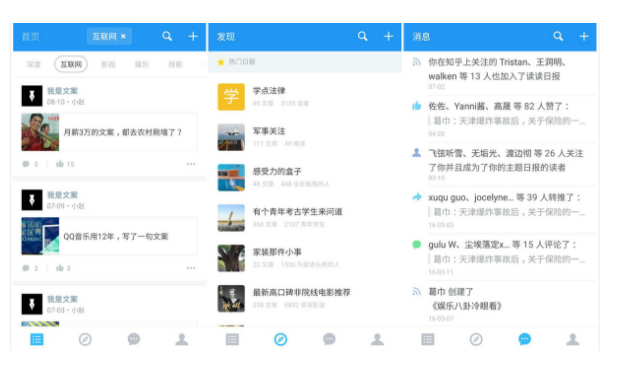Tap blue home feed icon in first screen
This screenshot has height=377, width=627.
(37, 339)
